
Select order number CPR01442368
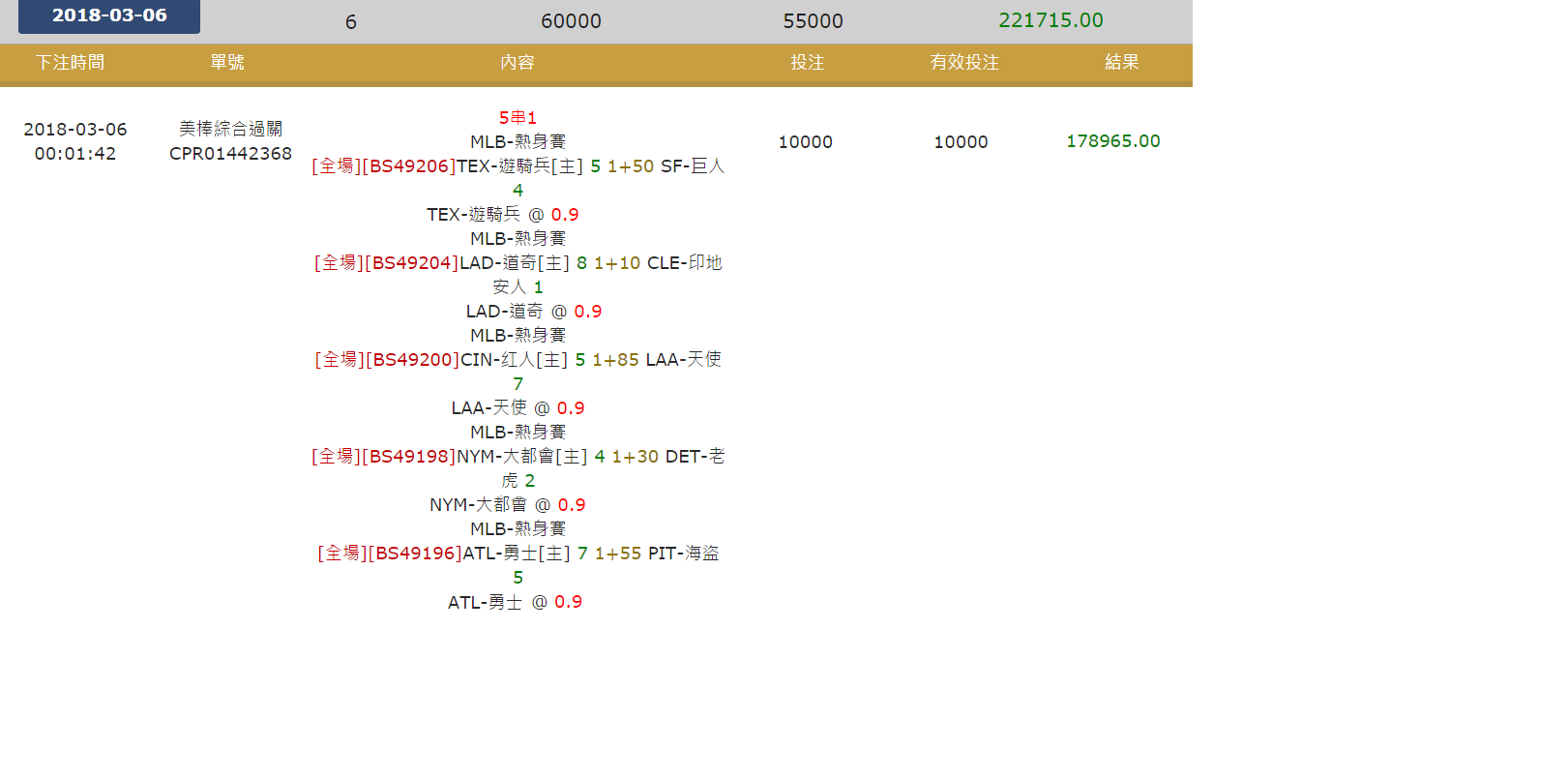click(230, 154)
